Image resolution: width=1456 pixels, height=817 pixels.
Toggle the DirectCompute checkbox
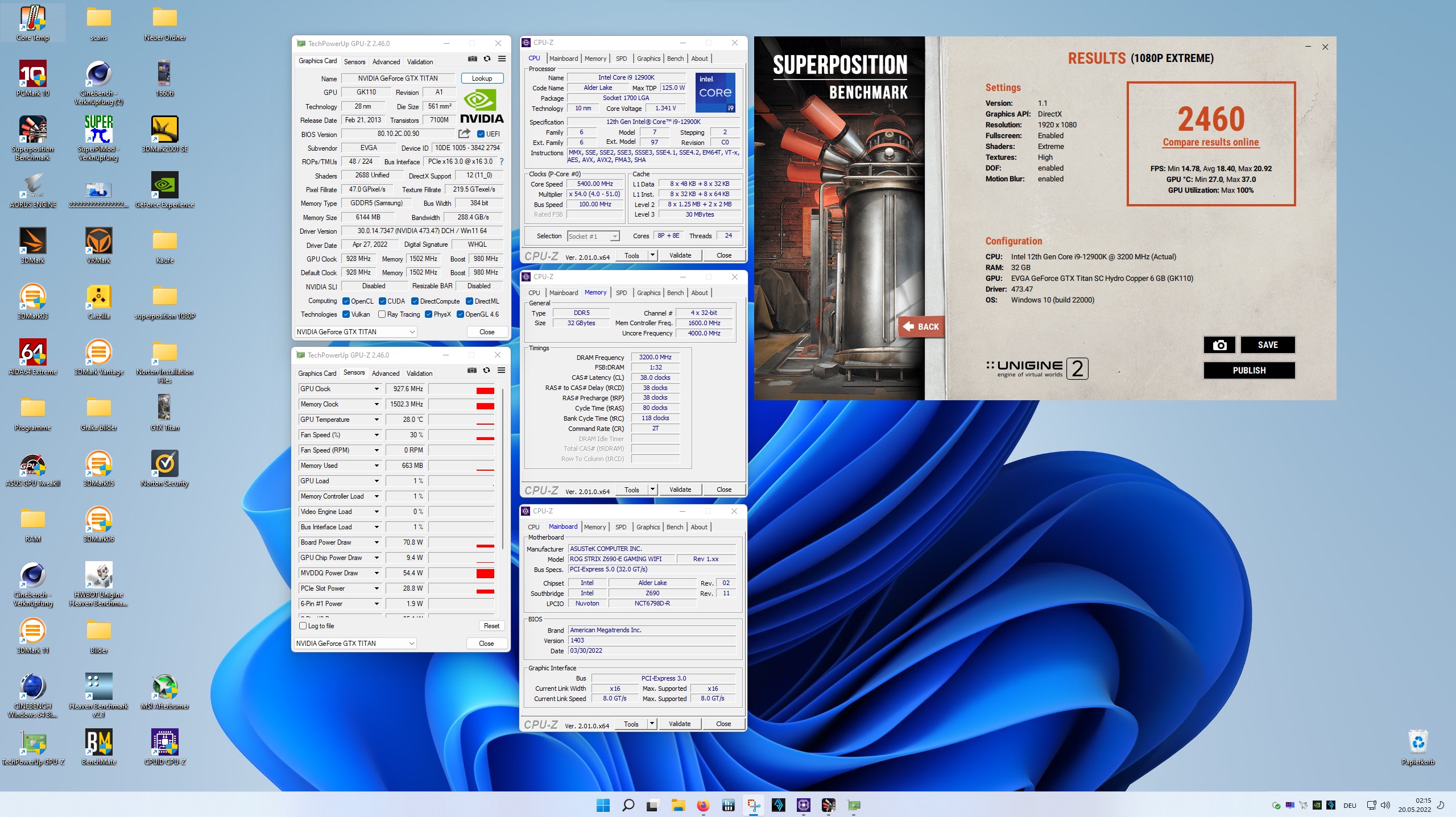pos(415,301)
